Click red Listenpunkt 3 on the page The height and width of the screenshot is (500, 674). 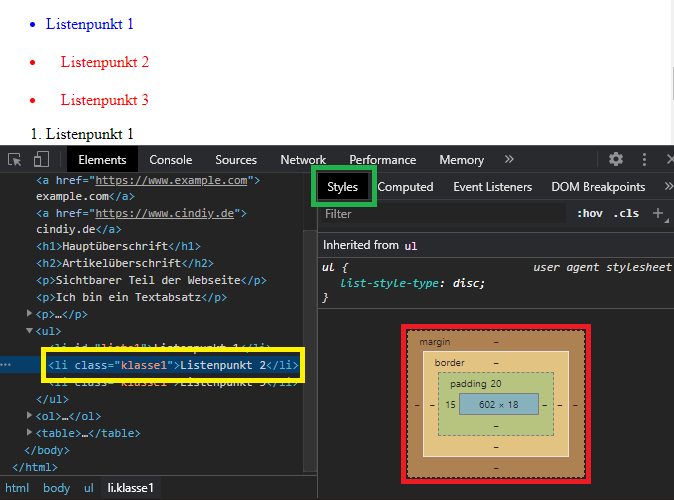coord(104,100)
